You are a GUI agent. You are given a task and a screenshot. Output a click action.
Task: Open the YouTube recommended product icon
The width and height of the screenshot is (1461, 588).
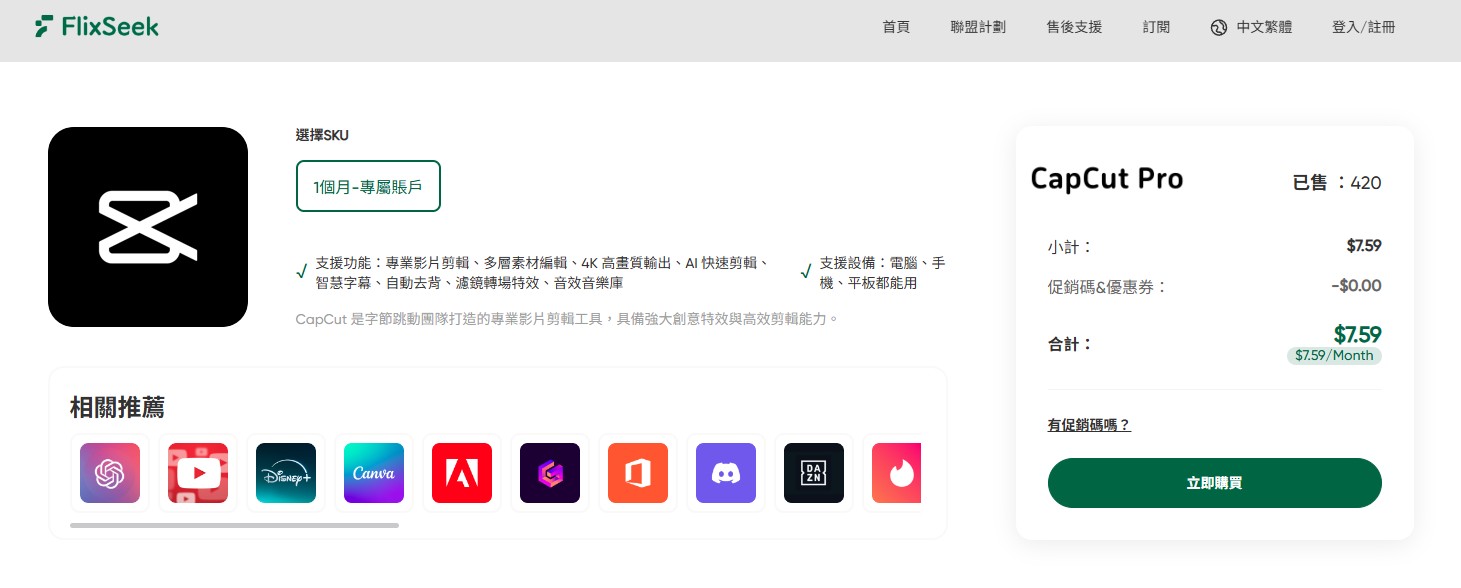[x=198, y=473]
